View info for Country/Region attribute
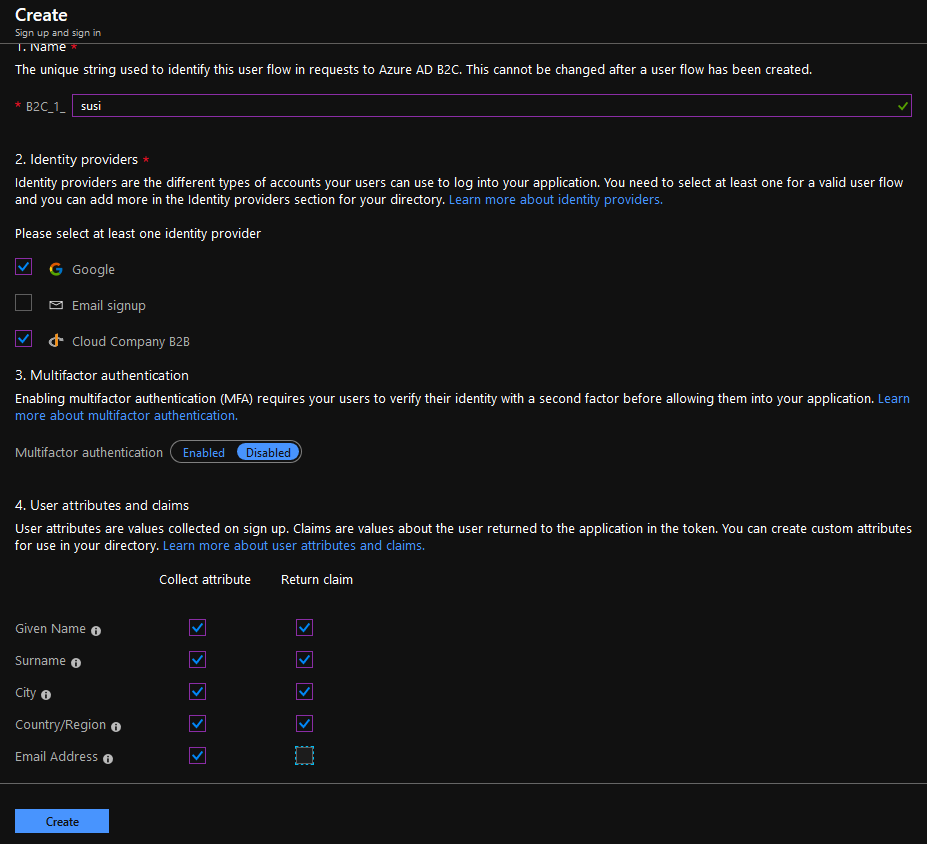Screen dimensions: 927x844 (x=115, y=726)
